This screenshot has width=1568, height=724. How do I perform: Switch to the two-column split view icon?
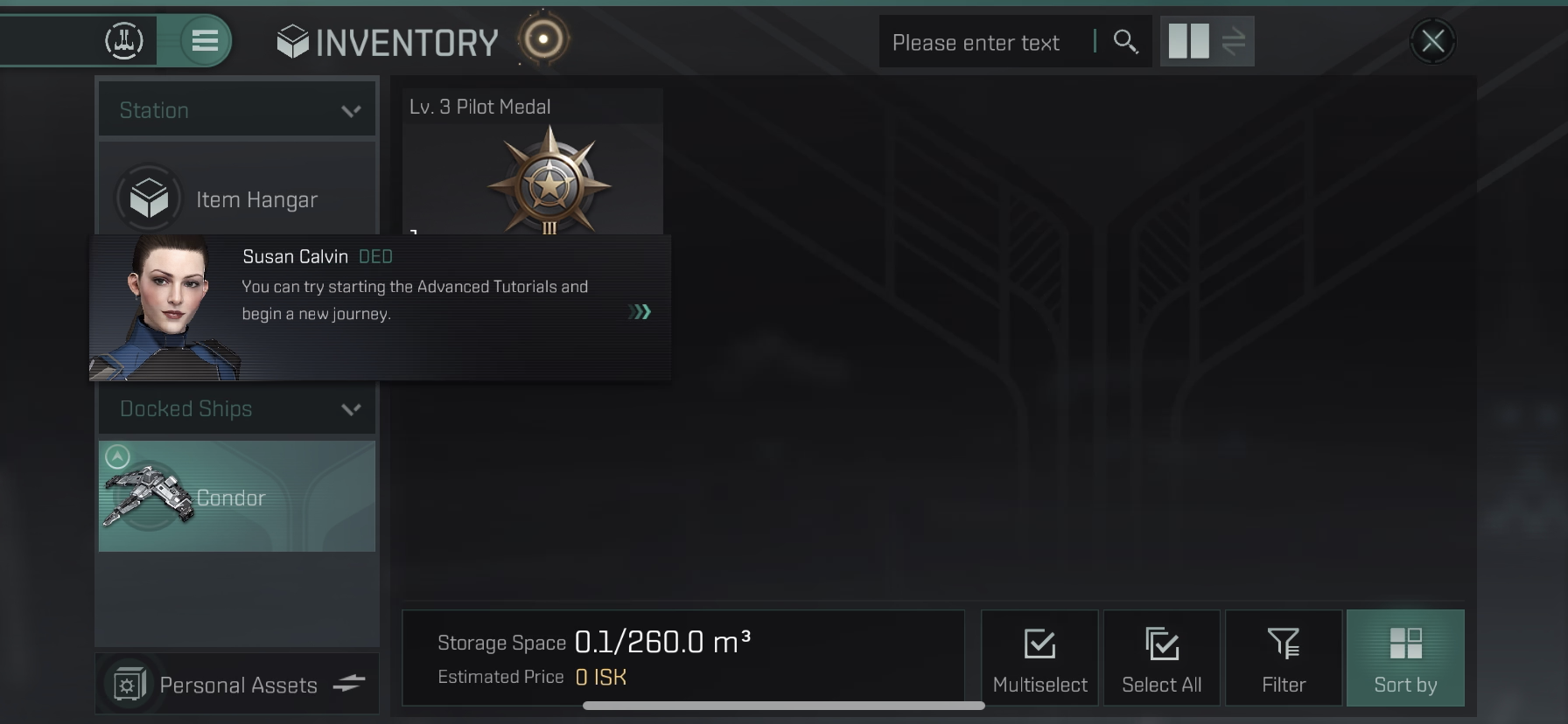point(1188,41)
